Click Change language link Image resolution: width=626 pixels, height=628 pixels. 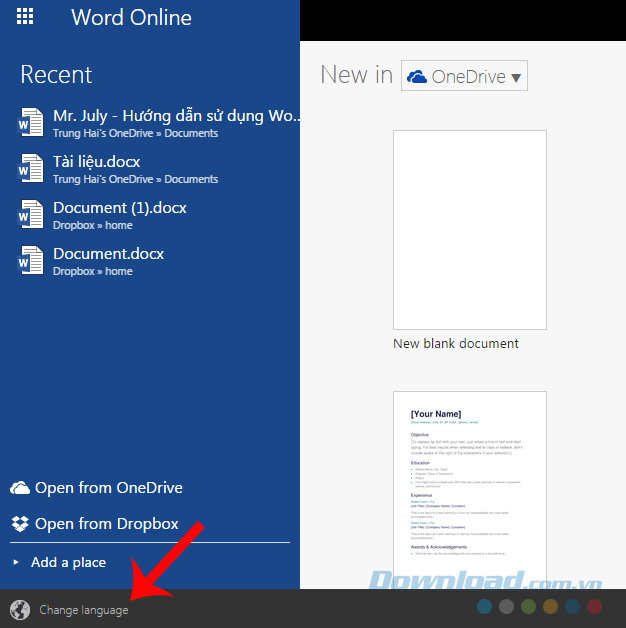84,610
